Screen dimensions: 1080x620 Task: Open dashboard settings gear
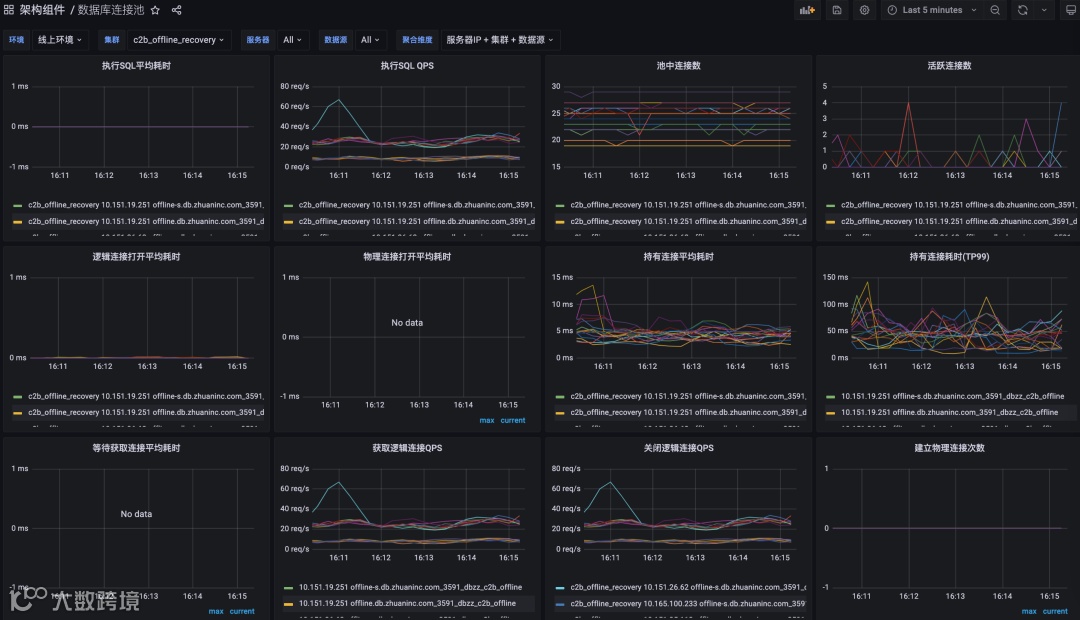tap(864, 10)
